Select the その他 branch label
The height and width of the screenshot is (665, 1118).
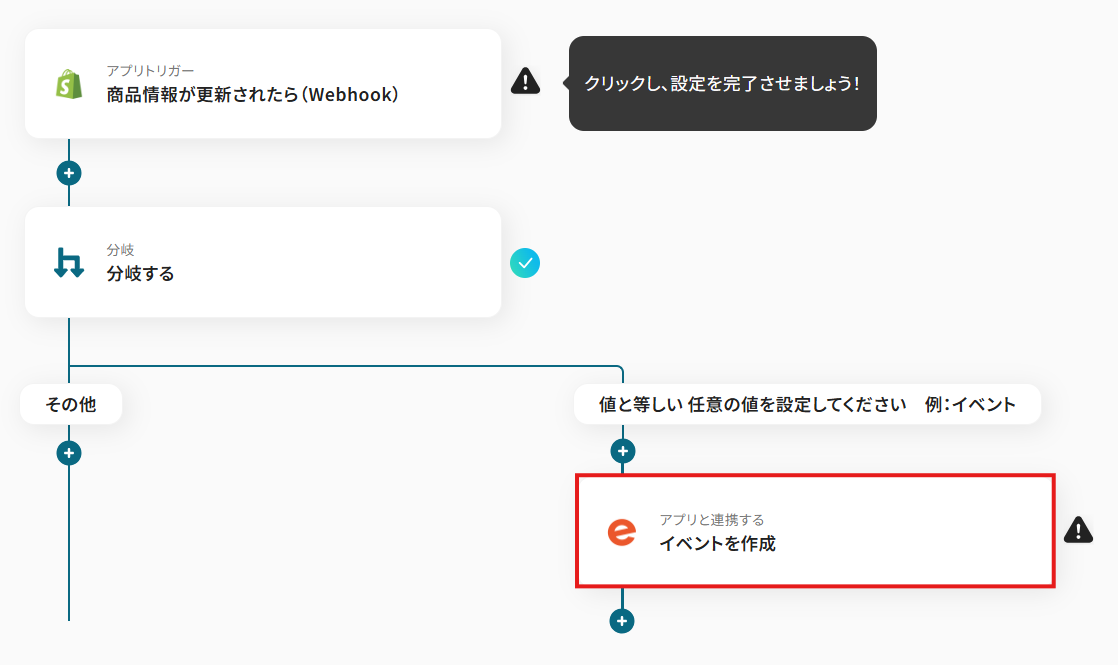point(71,405)
